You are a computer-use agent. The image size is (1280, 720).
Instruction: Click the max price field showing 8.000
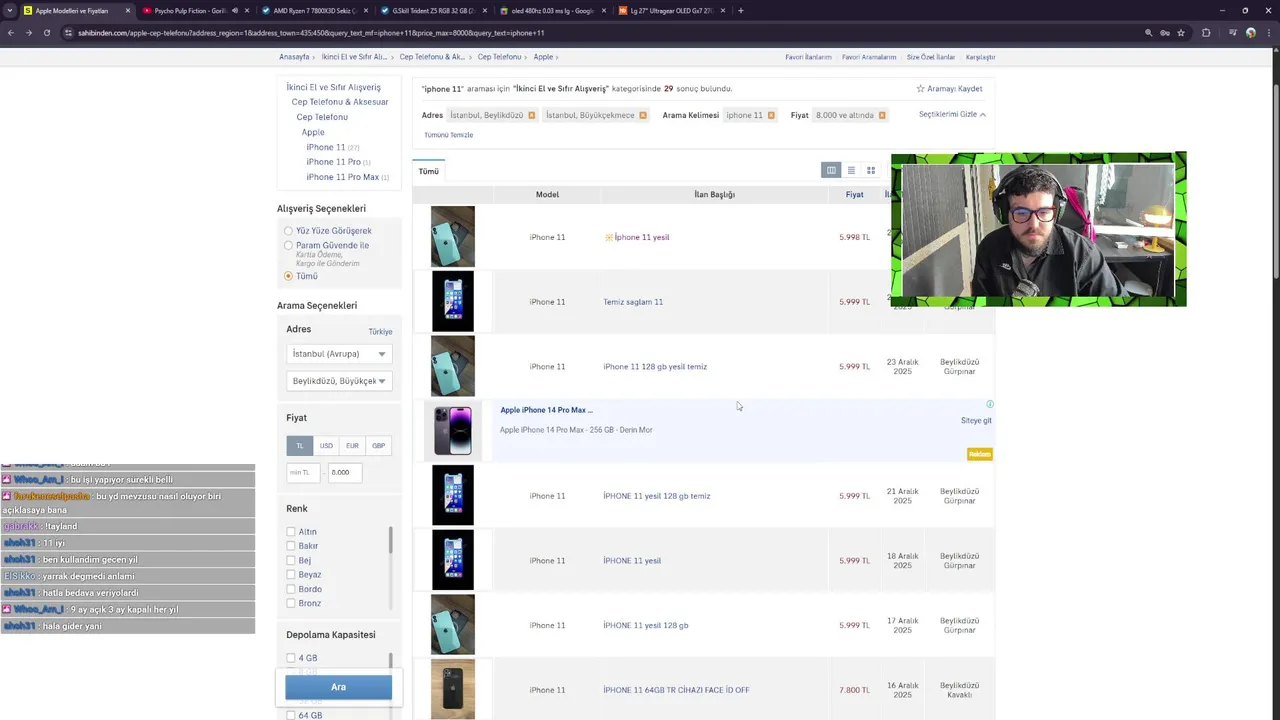coord(345,472)
